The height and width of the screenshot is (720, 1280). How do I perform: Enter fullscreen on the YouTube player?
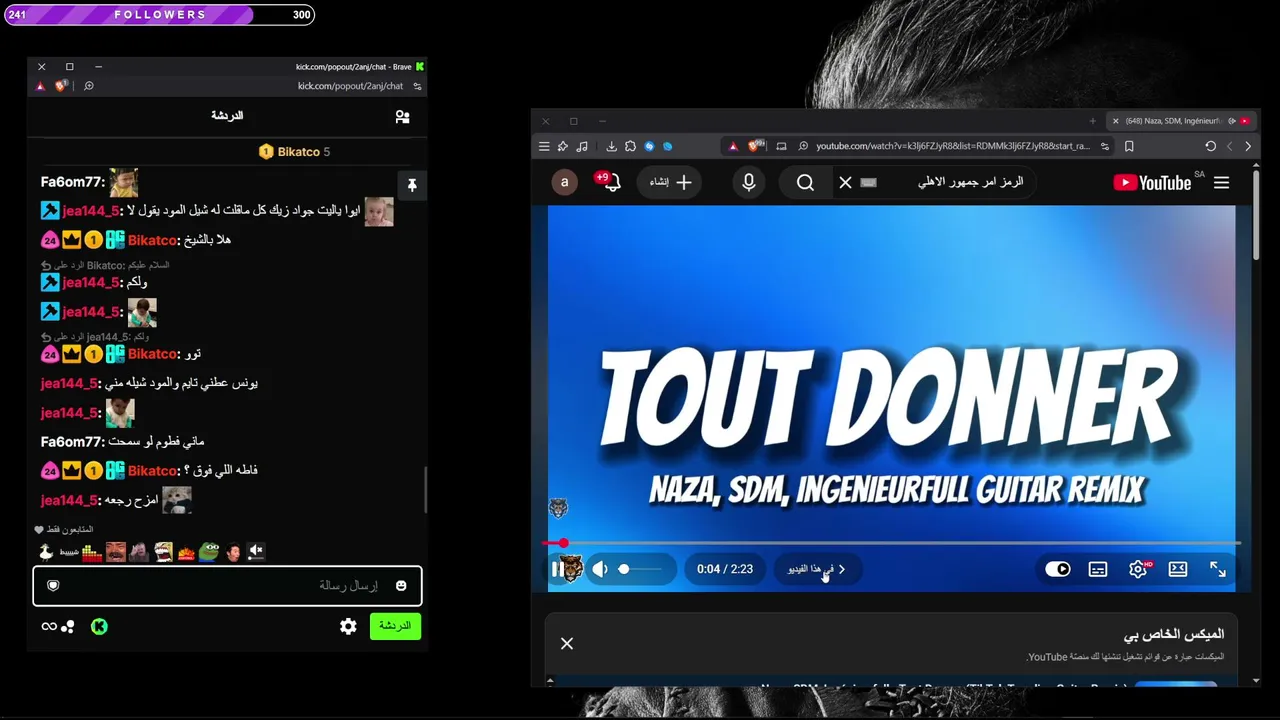tap(1218, 569)
